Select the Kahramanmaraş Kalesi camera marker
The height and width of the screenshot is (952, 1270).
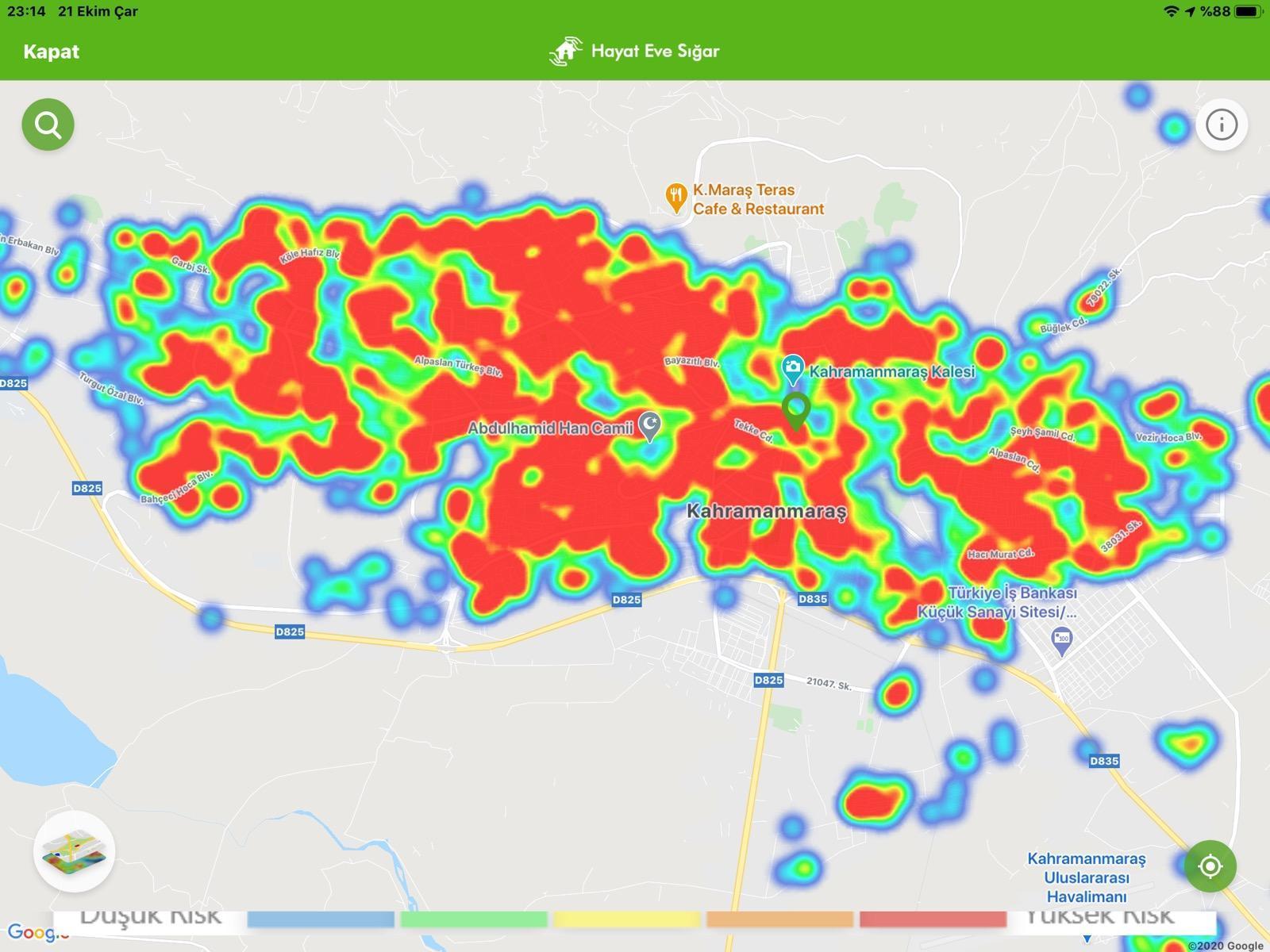[x=791, y=368]
